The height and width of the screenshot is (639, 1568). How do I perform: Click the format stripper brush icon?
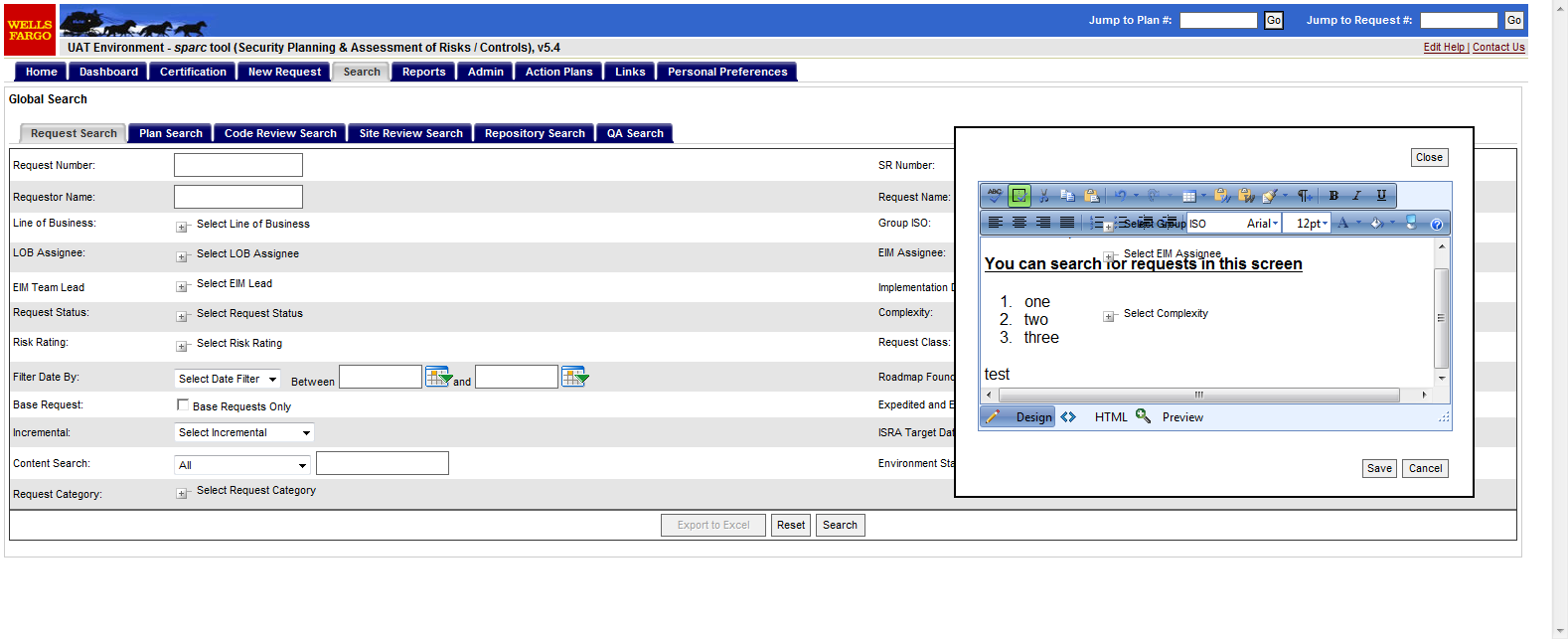click(x=1270, y=196)
